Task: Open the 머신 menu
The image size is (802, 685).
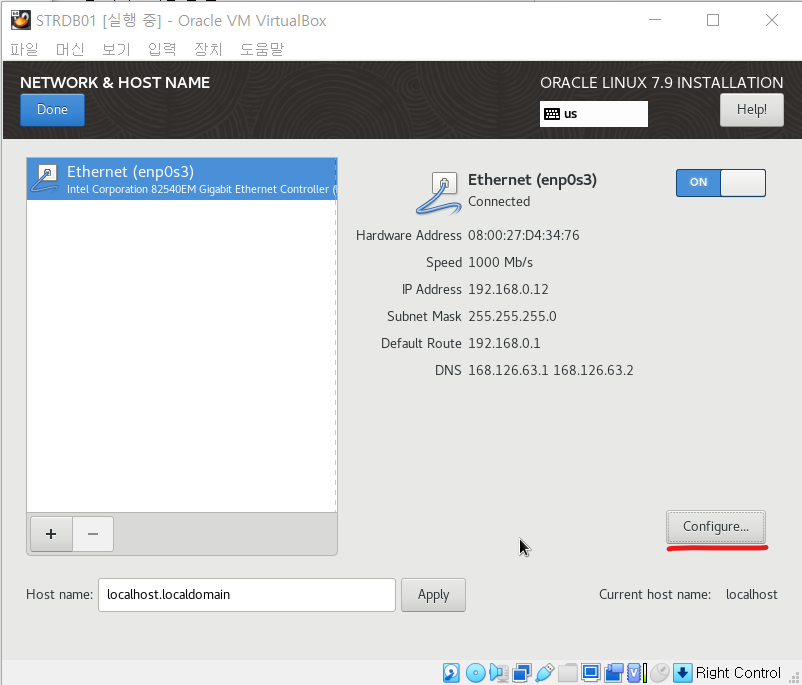Action: pyautogui.click(x=70, y=49)
